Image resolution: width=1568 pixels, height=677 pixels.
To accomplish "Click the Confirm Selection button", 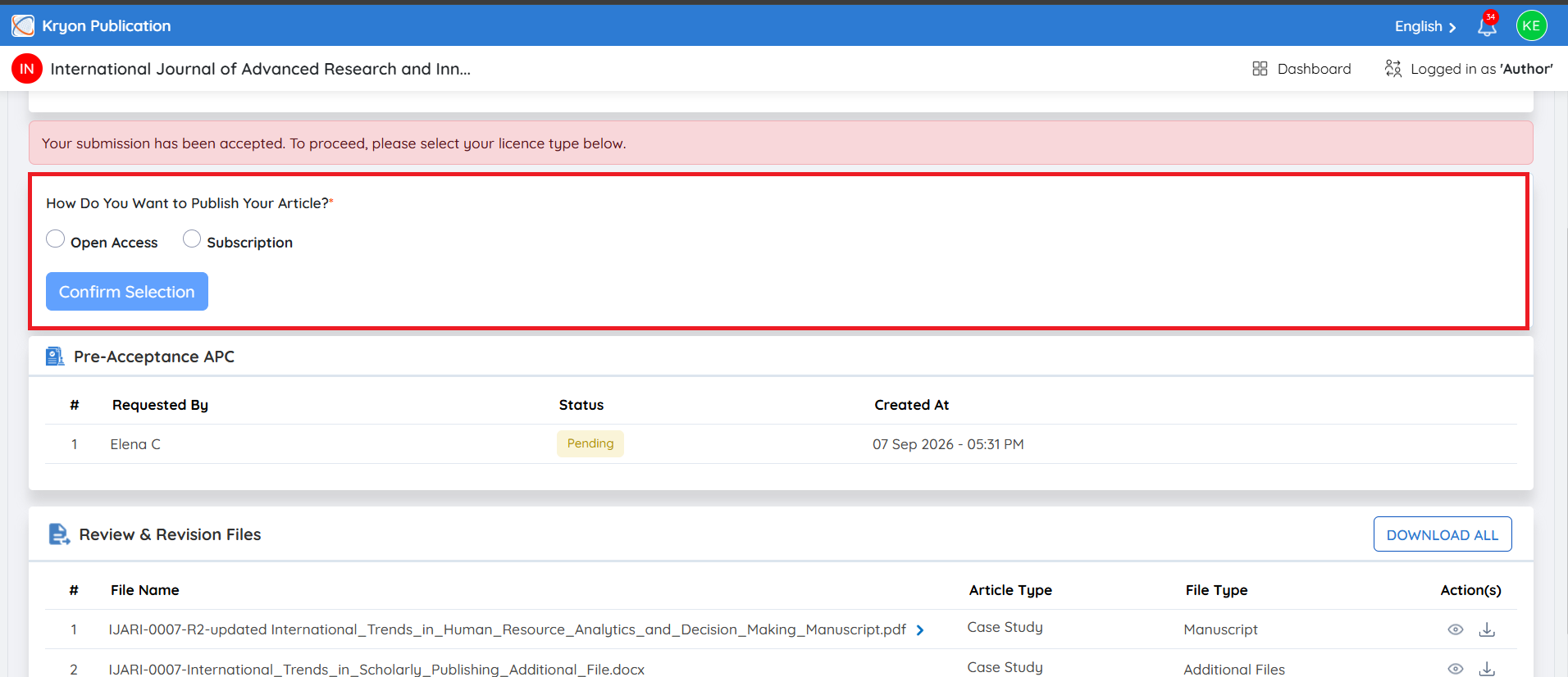I will pyautogui.click(x=127, y=292).
